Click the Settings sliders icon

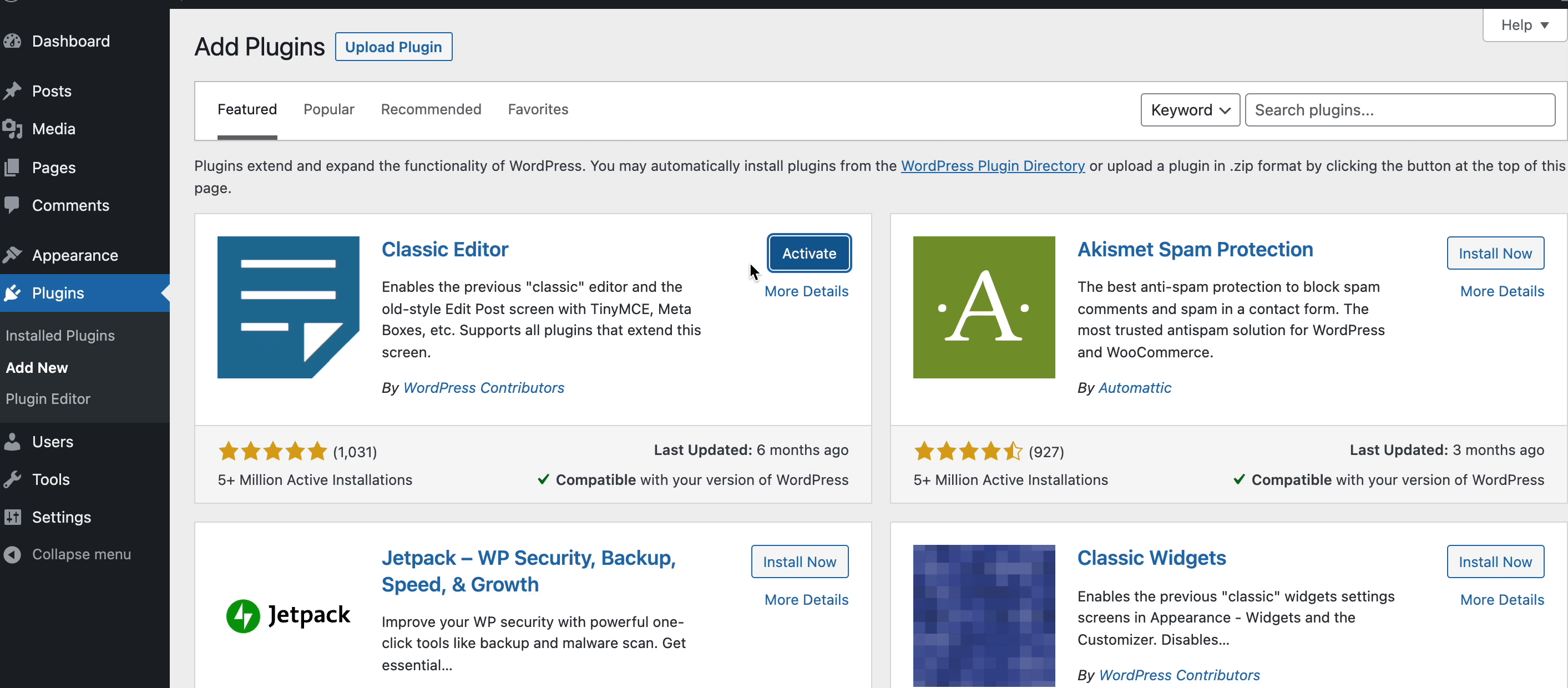coord(12,517)
